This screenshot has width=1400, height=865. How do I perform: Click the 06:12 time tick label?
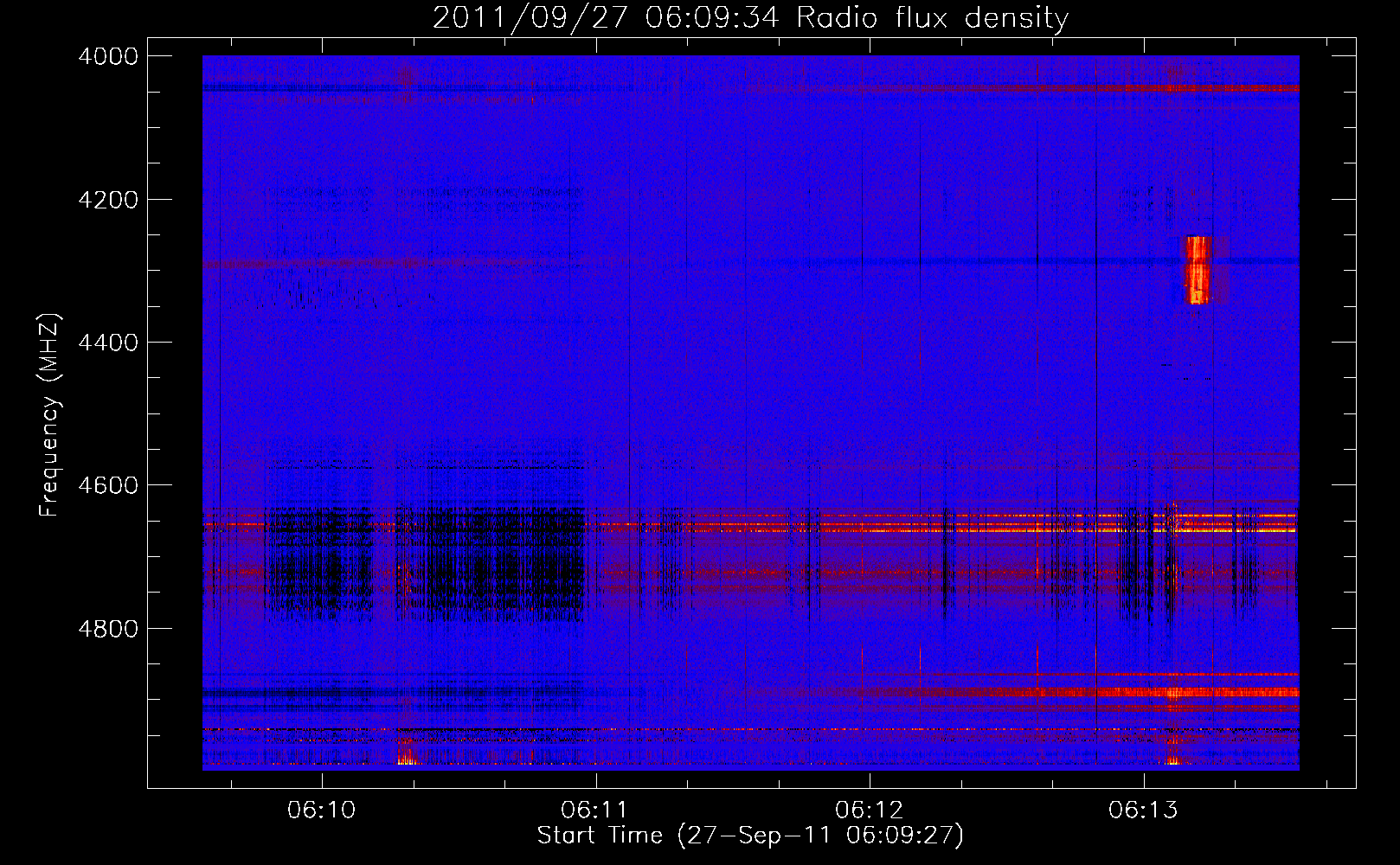coord(870,810)
